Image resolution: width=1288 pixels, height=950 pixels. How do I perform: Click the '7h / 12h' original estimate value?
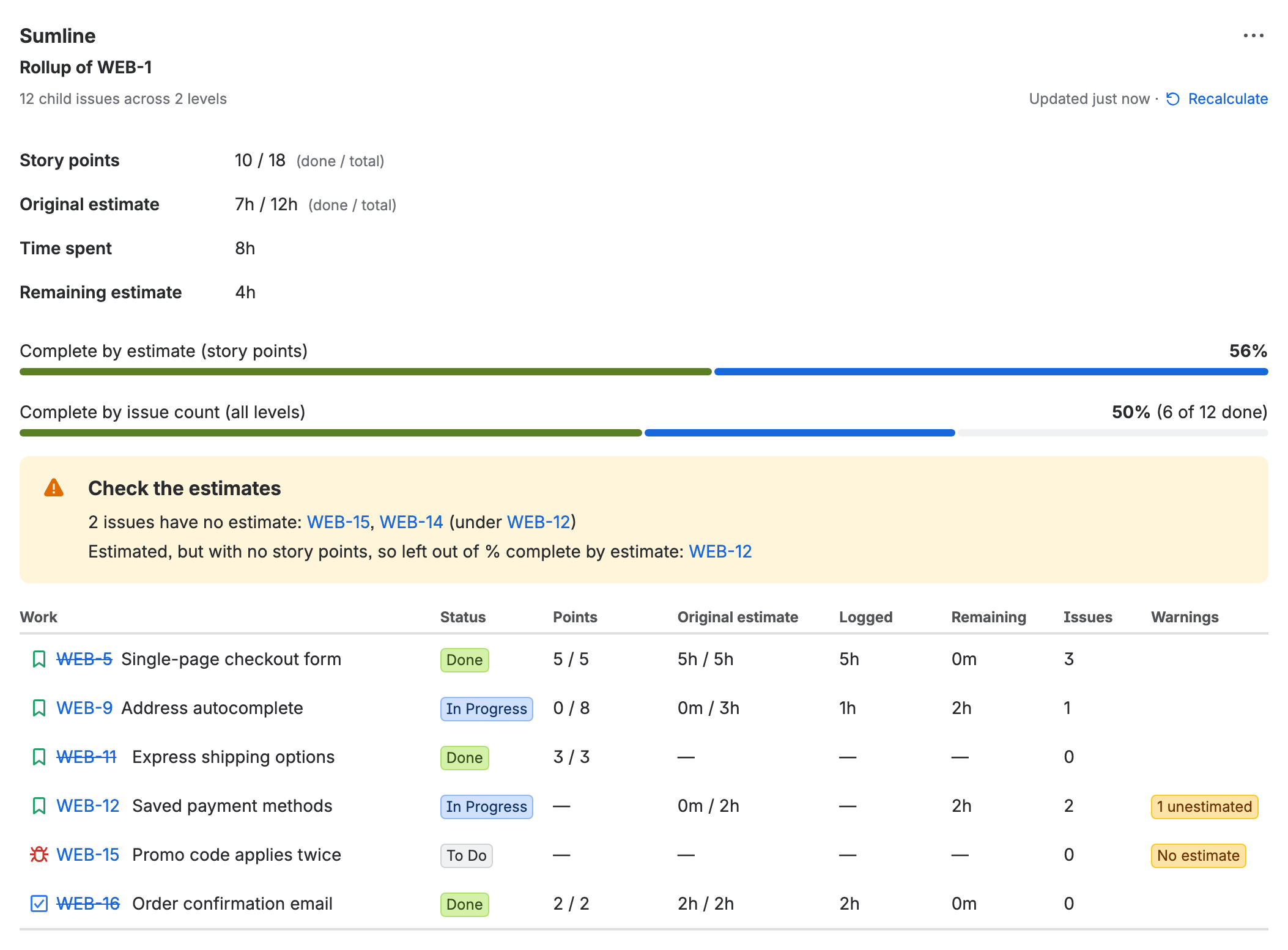(x=266, y=204)
